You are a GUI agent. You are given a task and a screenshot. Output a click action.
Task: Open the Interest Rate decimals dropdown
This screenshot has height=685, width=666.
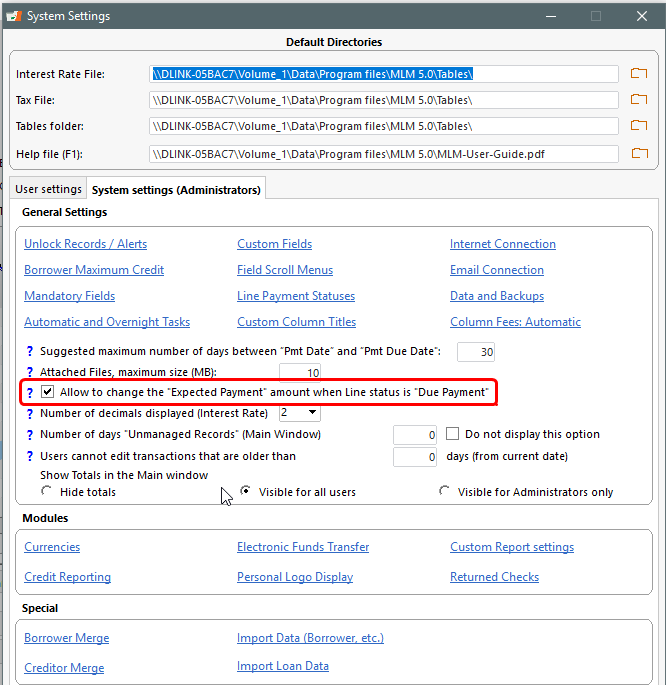coord(312,412)
